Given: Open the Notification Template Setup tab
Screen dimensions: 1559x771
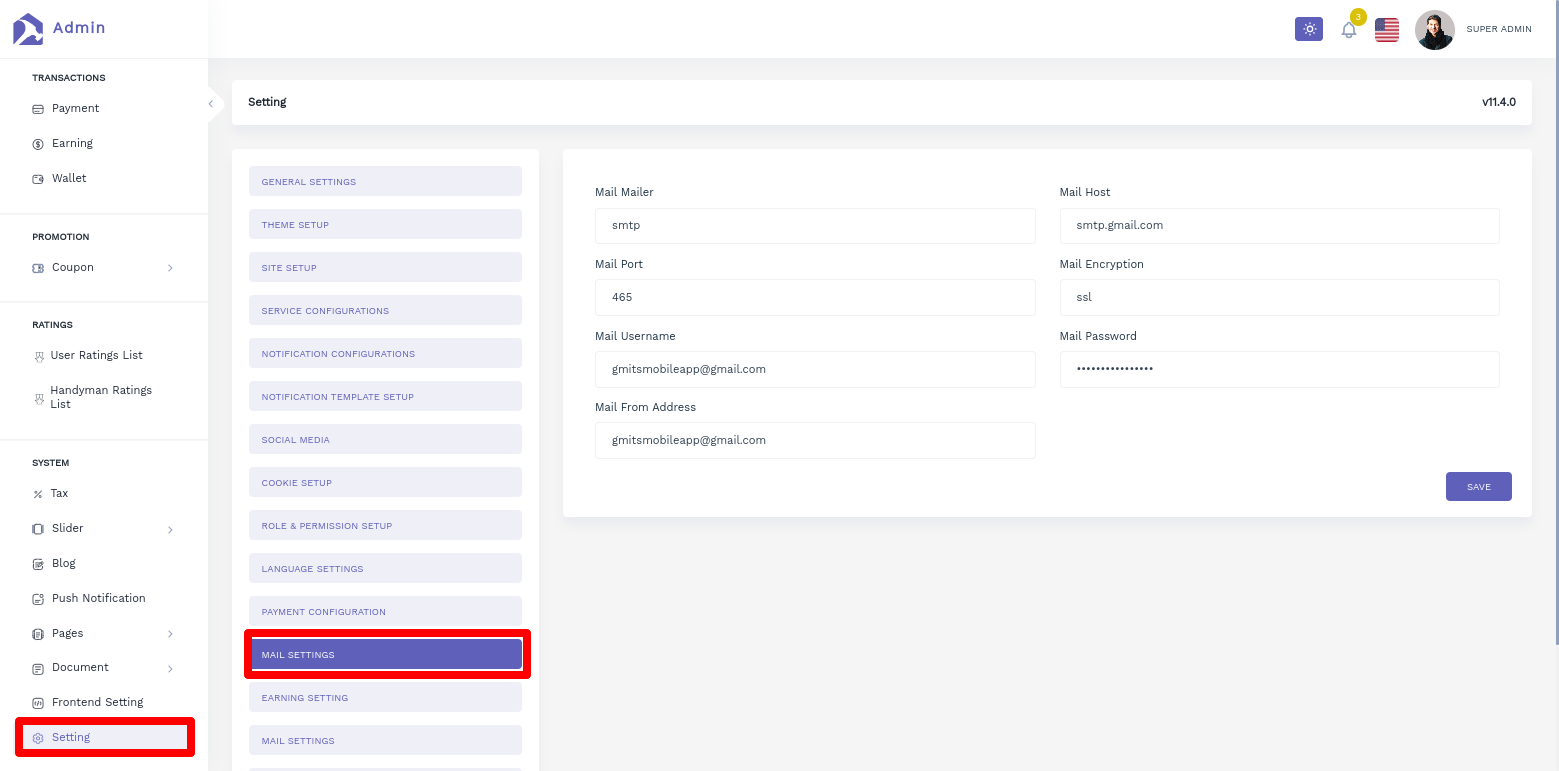Looking at the screenshot, I should pos(385,396).
